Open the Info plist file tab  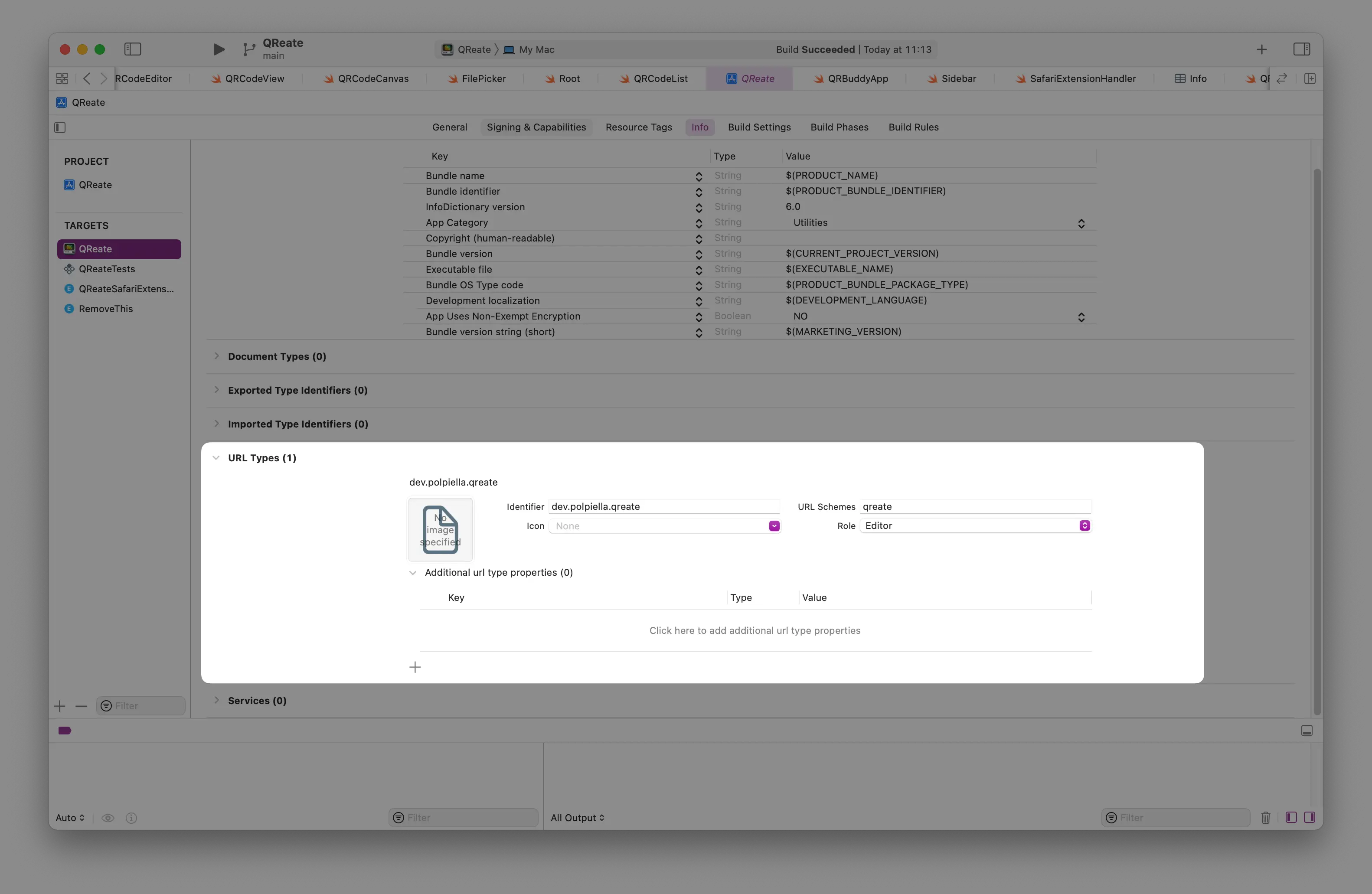(x=1190, y=78)
